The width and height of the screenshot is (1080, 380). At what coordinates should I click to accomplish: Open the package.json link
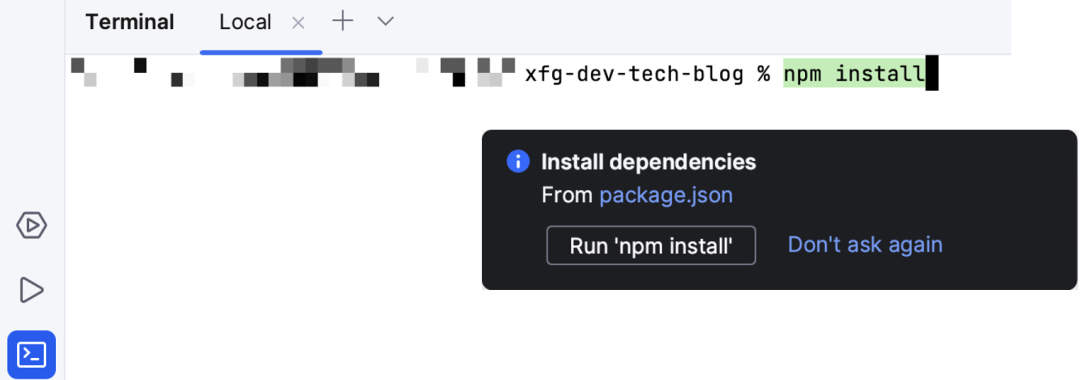(x=666, y=196)
